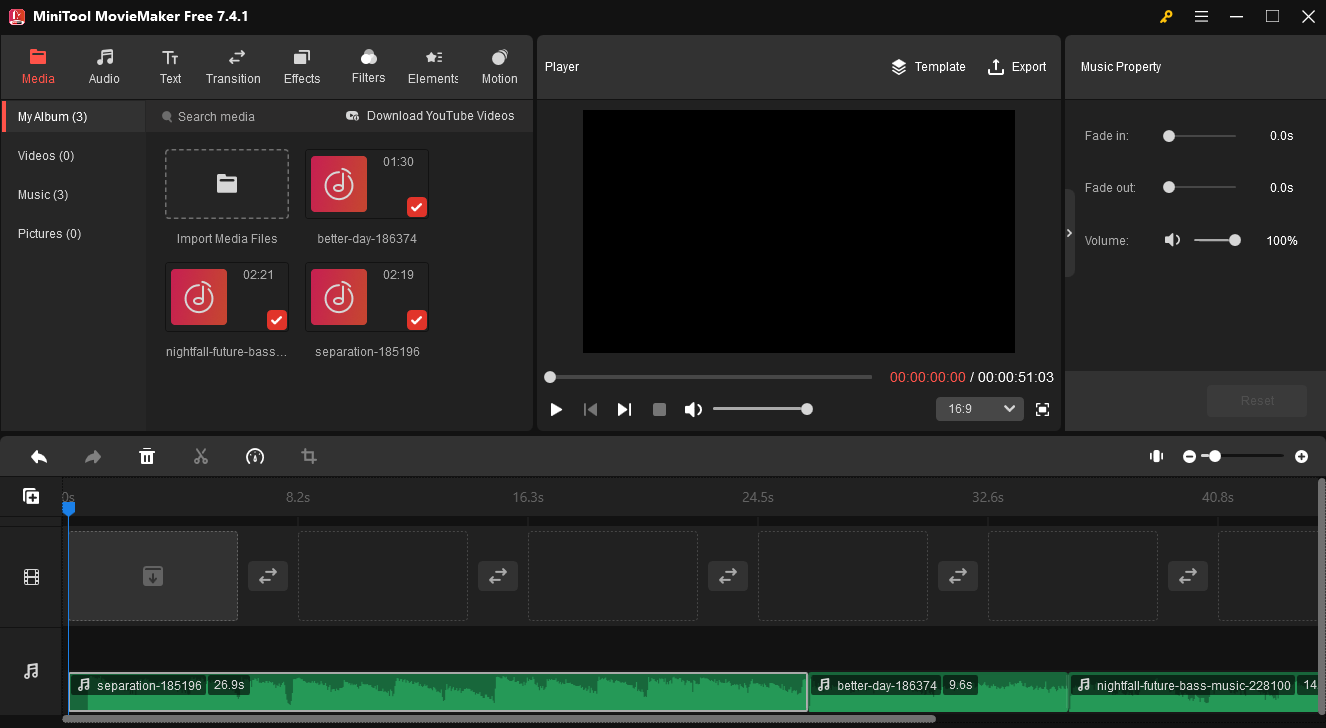This screenshot has width=1326, height=728.
Task: Select better-day-186374 audio clip on timeline
Action: tap(938, 692)
